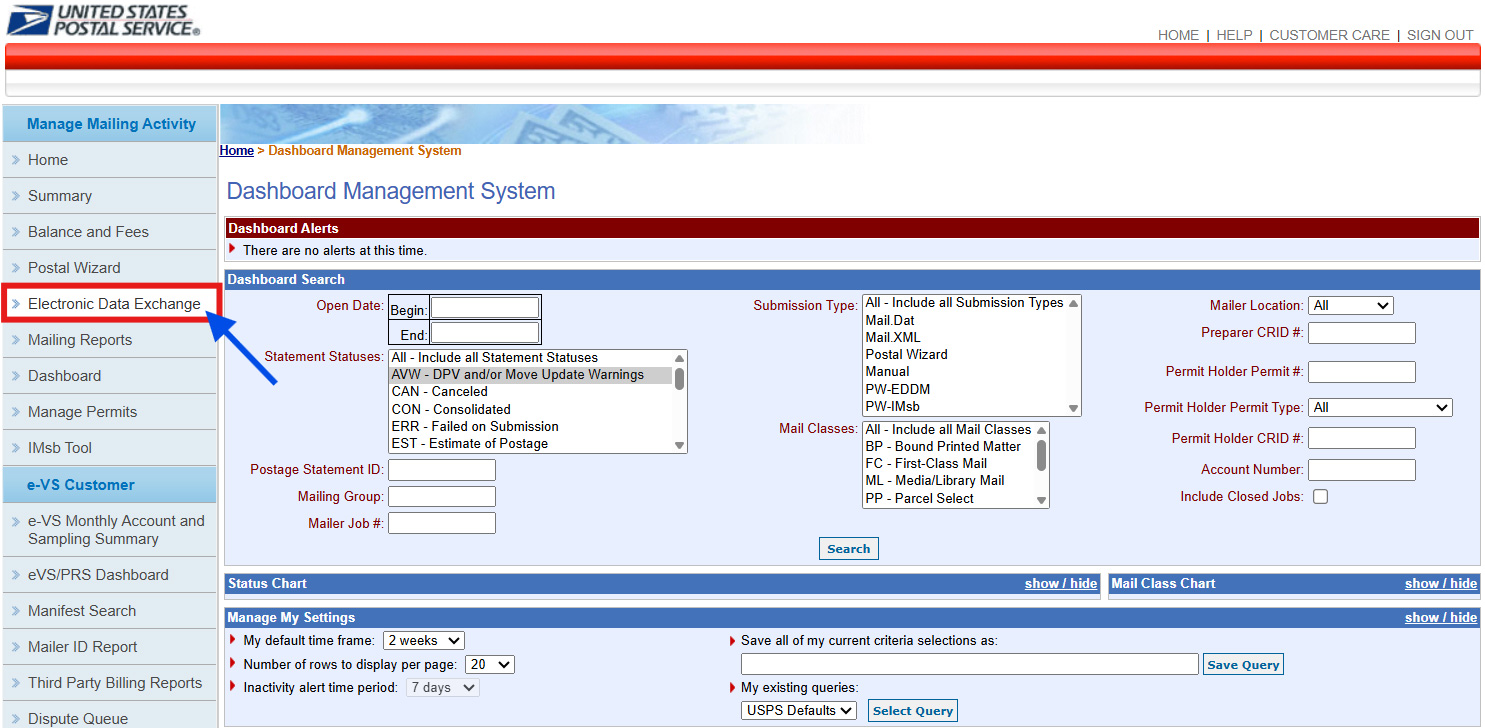The width and height of the screenshot is (1485, 728).
Task: Select PP - Parcel Select
Action: click(x=948, y=499)
